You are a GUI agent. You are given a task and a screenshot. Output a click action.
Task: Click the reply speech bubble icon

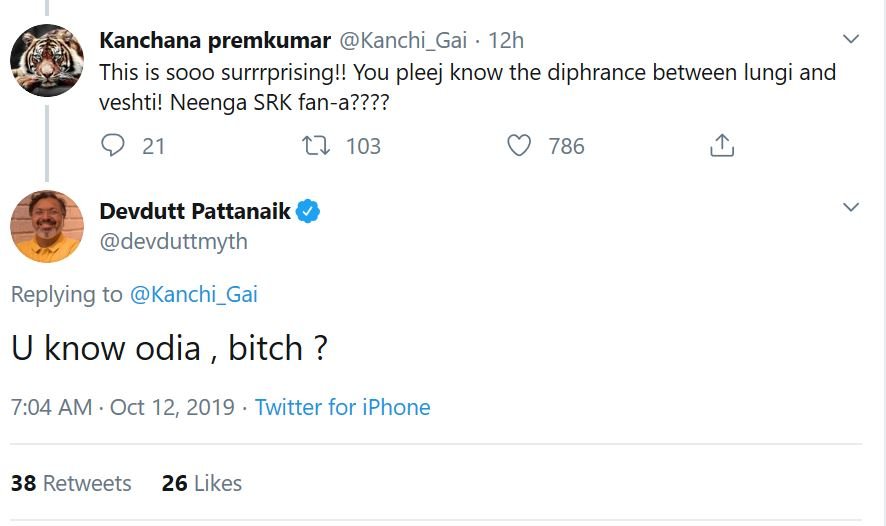coord(114,146)
